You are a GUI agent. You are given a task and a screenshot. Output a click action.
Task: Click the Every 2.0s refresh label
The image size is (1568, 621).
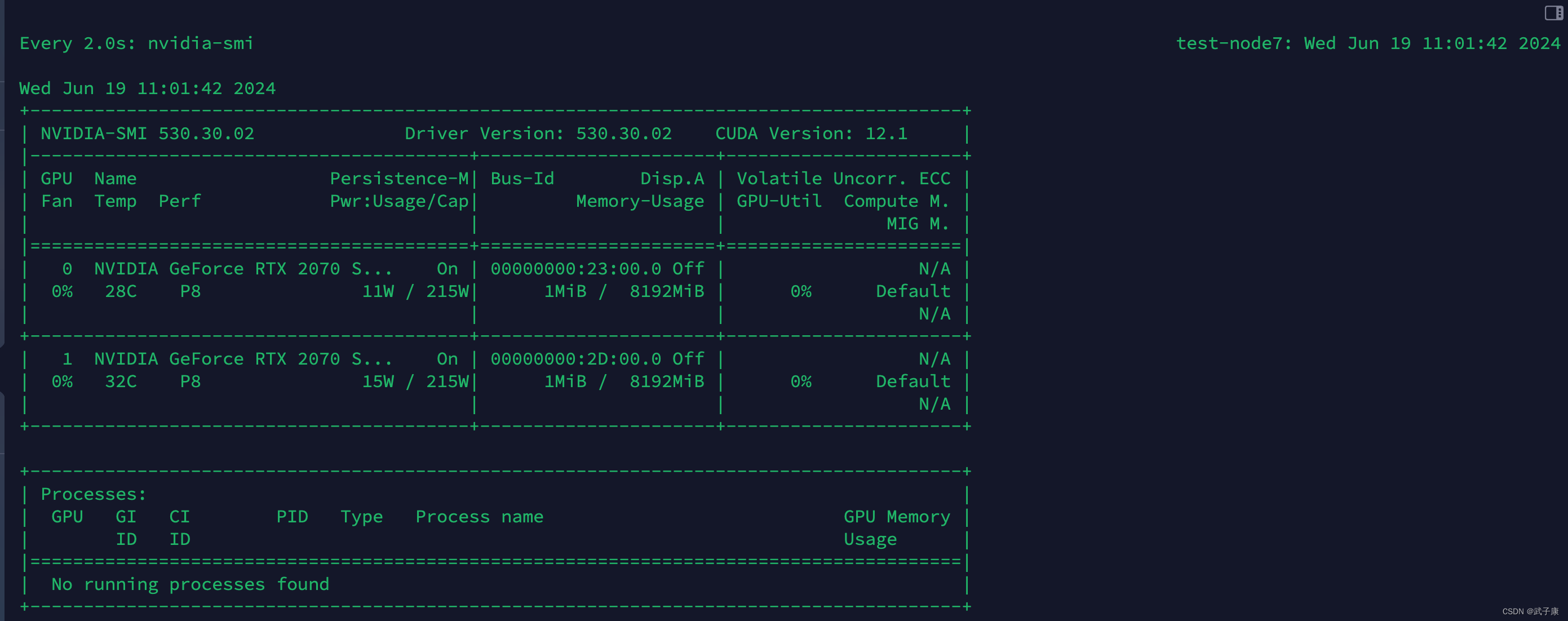(75, 43)
